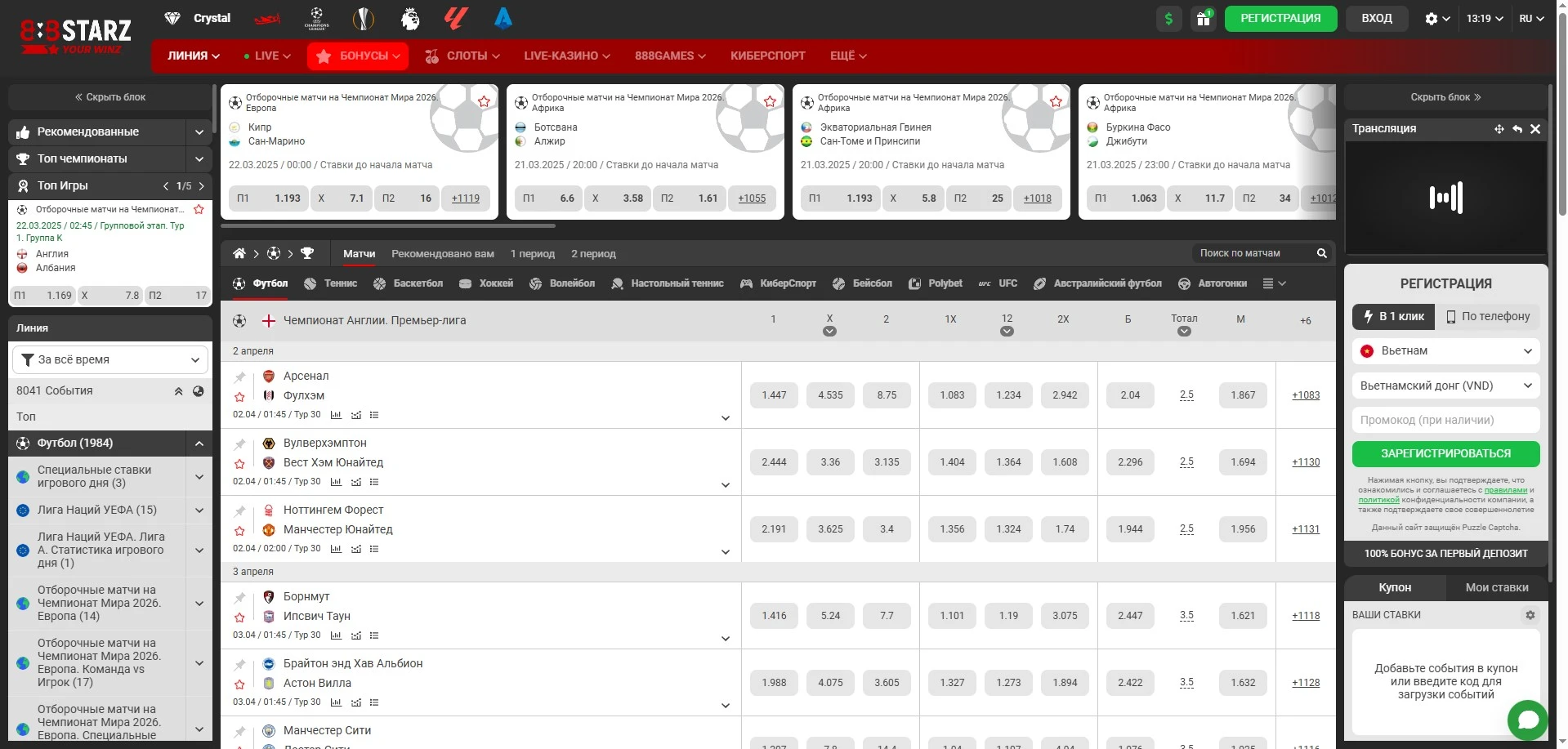The width and height of the screenshot is (1568, 749).
Task: Select the Теннис sport filter
Action: tap(330, 283)
